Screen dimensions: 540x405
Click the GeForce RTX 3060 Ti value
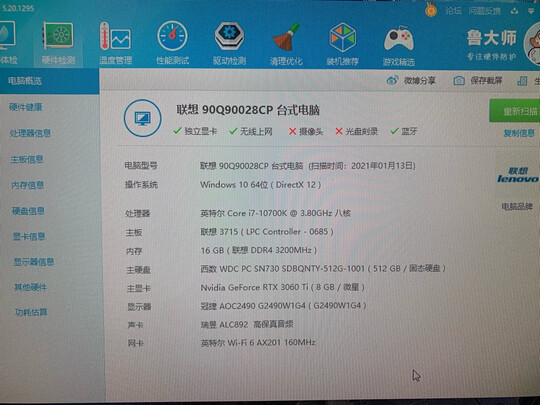(282, 287)
